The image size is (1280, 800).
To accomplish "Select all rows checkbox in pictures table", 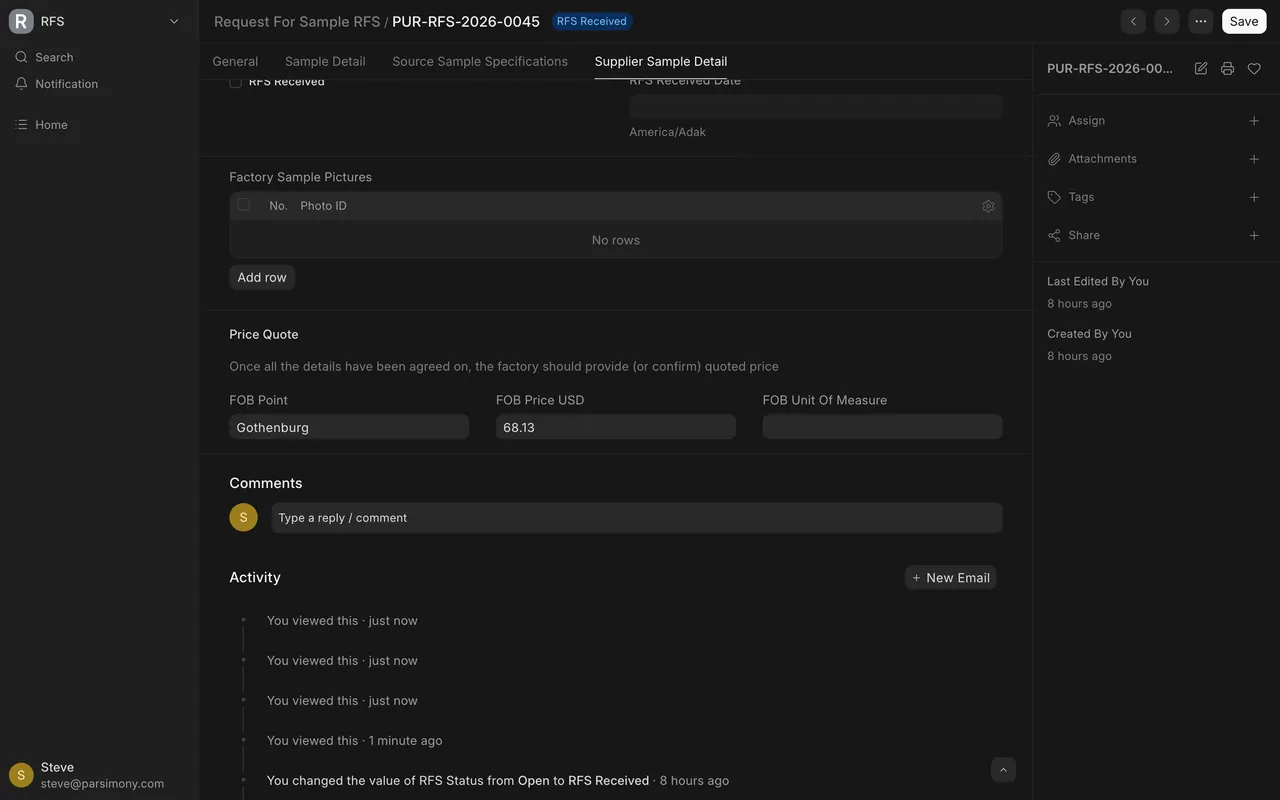I will point(243,205).
